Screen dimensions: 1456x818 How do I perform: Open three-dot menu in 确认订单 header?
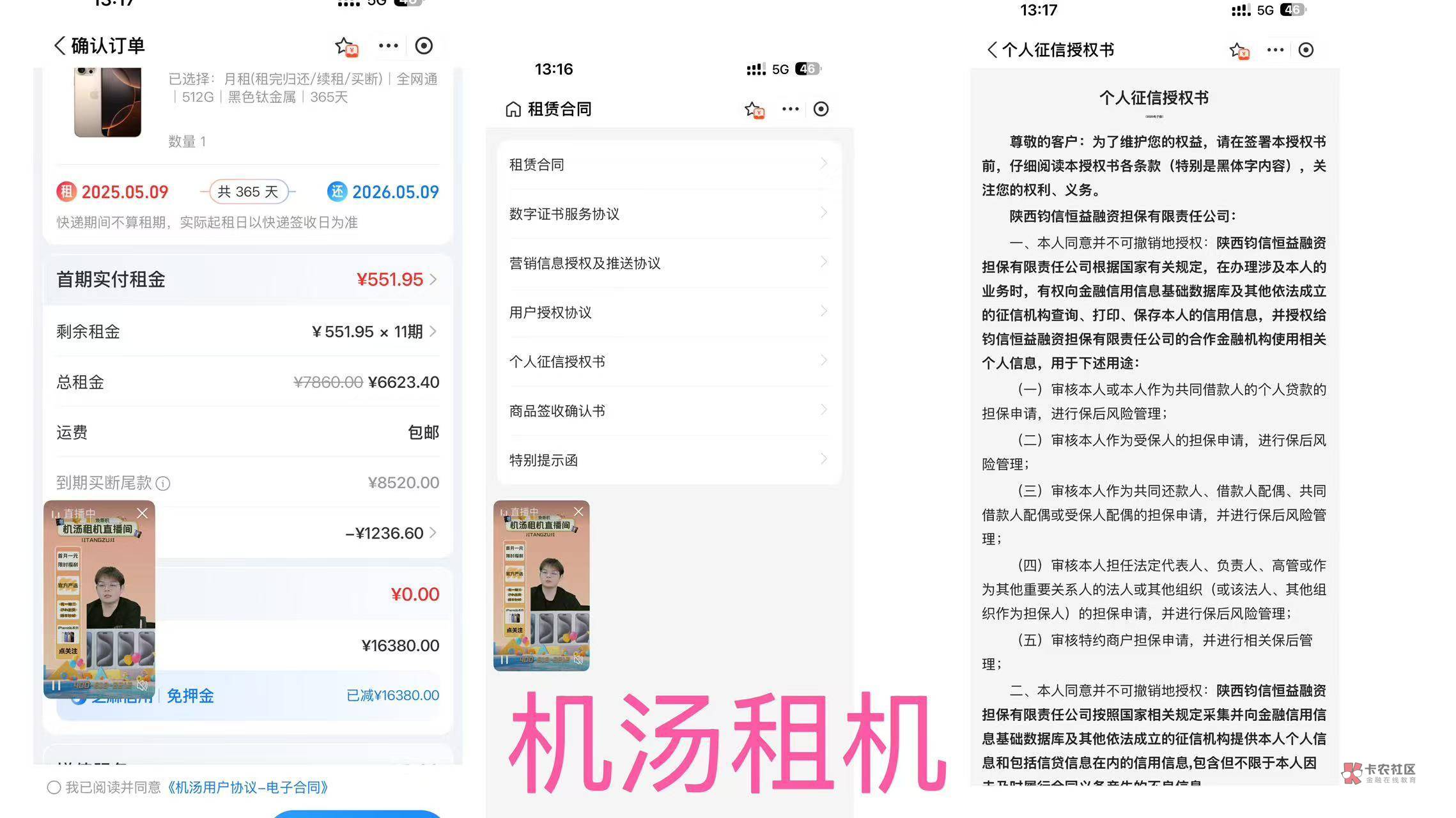point(388,46)
